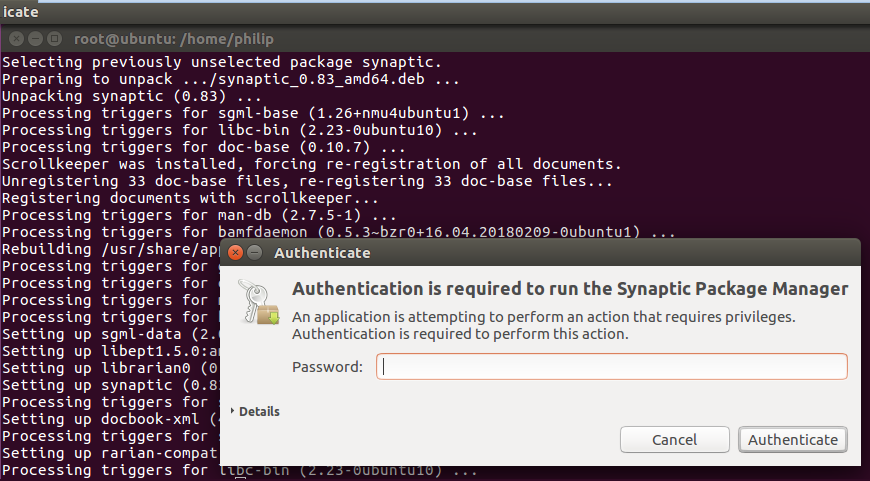Click line 'Preparing to unpack .../synaptic_0.83_amd64.deb'

pyautogui.click(x=231, y=79)
